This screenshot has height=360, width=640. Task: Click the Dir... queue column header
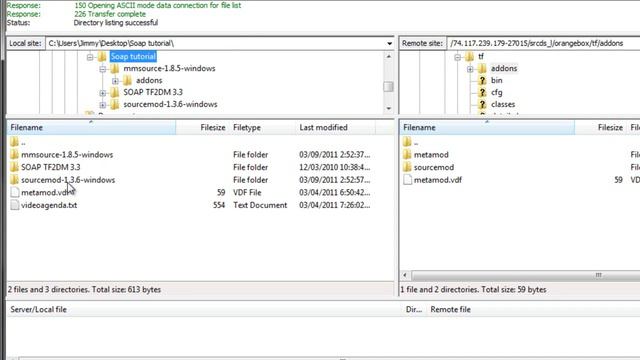pos(413,309)
